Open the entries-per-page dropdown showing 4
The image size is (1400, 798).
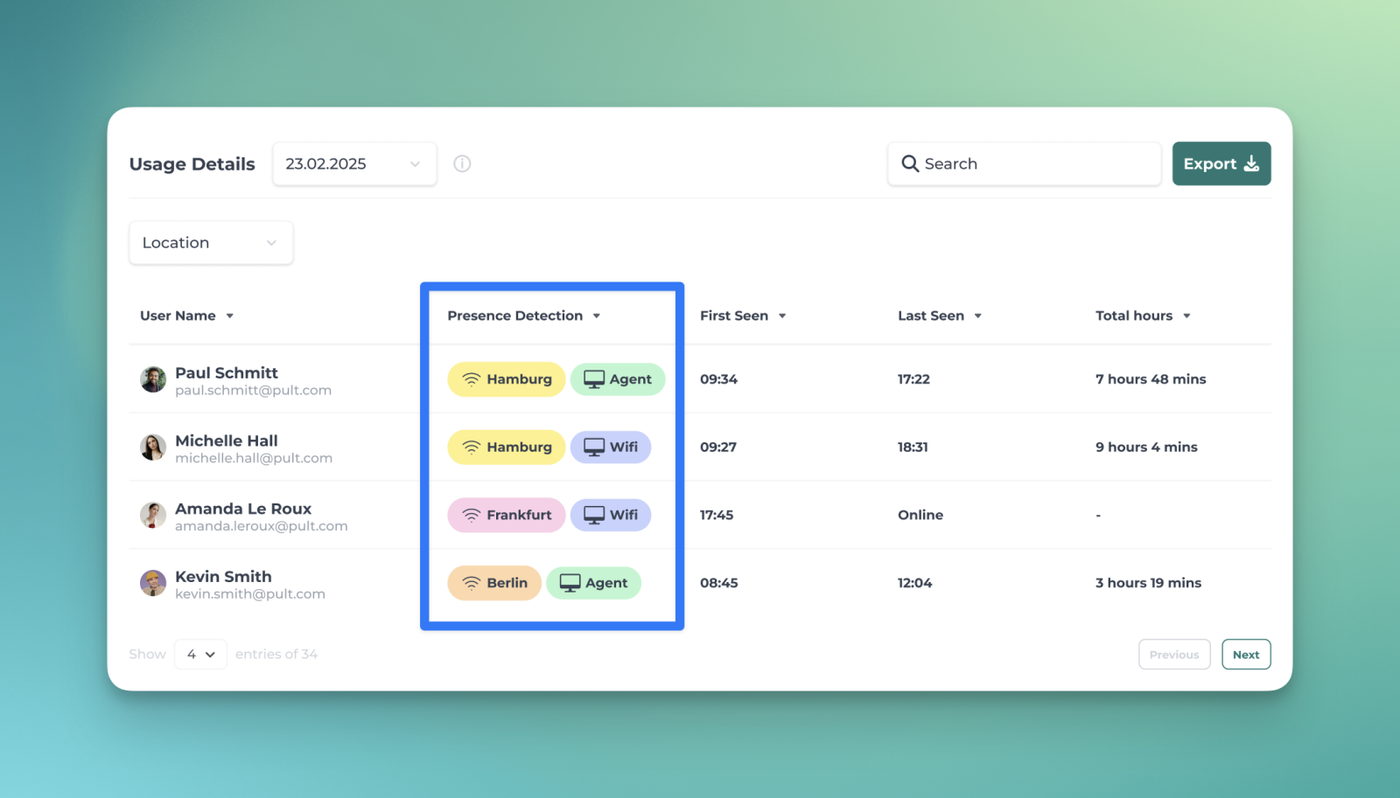coord(201,654)
